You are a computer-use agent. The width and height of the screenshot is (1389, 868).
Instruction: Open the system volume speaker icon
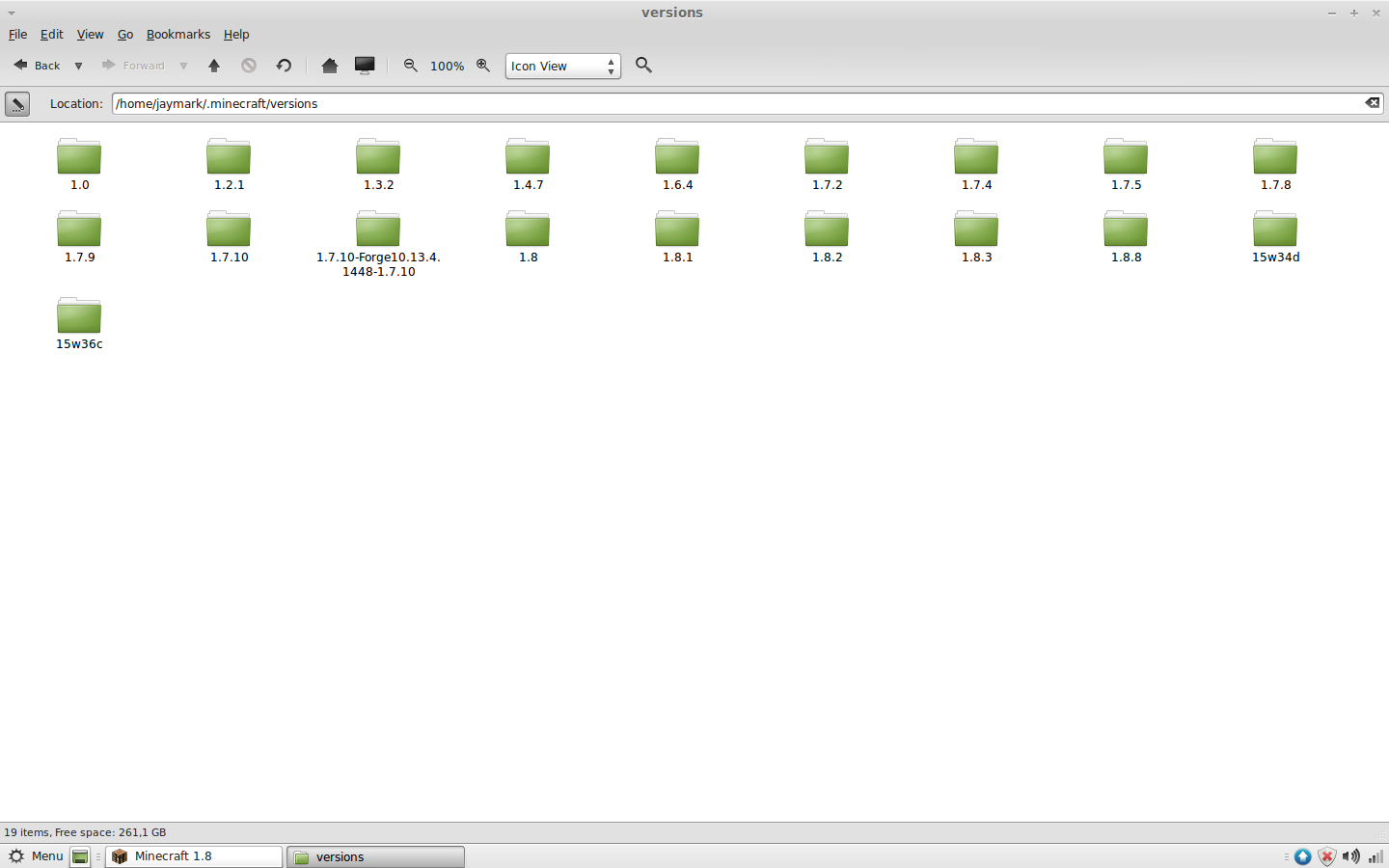click(1350, 856)
